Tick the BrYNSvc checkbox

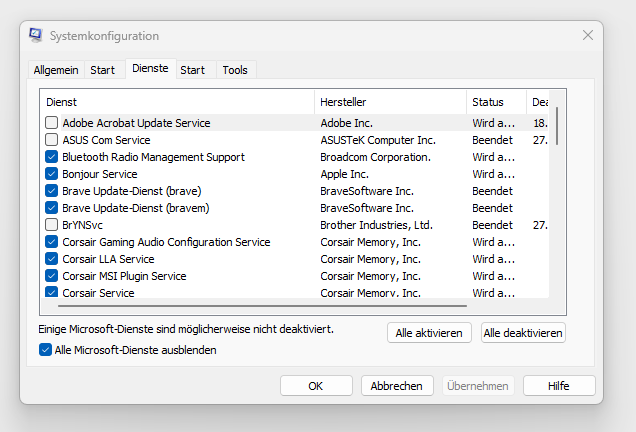pyautogui.click(x=52, y=225)
